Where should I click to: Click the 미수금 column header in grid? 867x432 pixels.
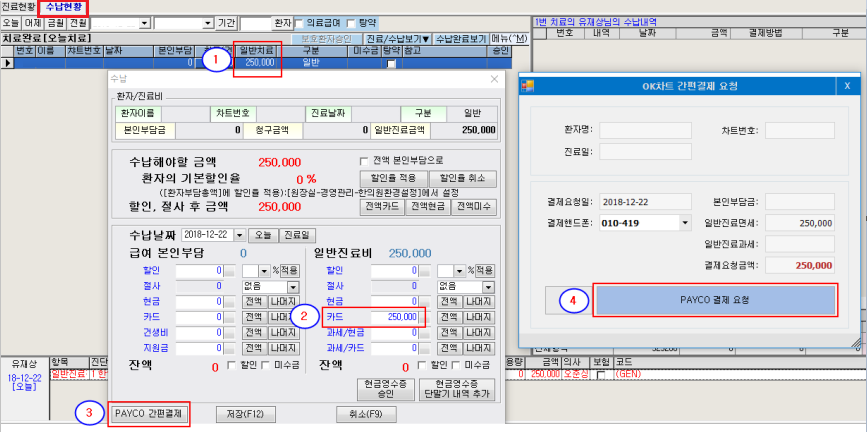point(364,51)
